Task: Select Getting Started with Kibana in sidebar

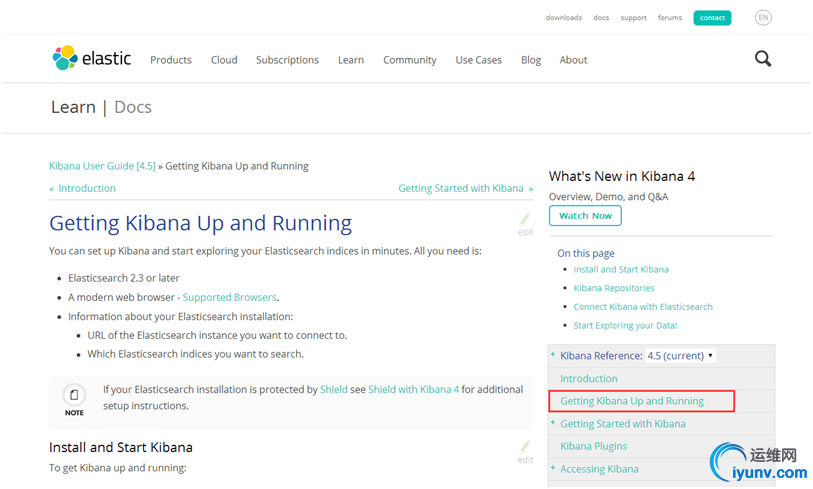Action: [623, 424]
